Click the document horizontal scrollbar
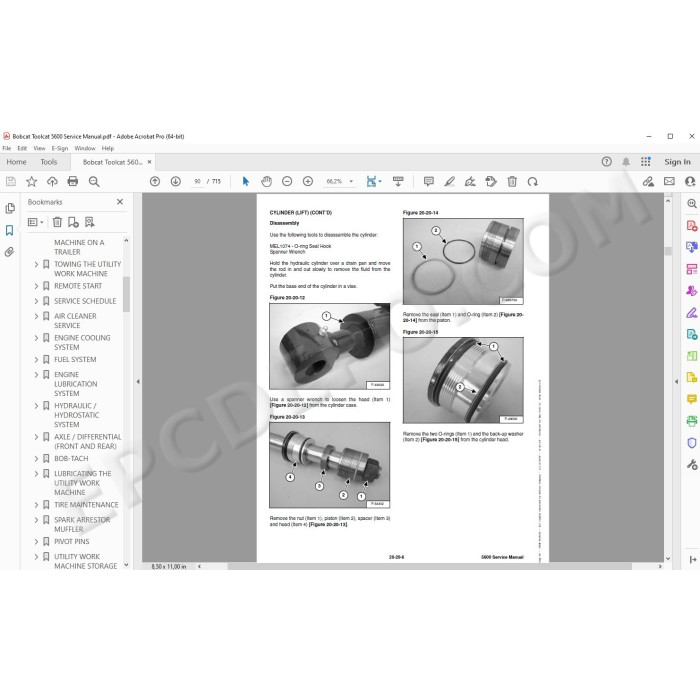Screen dimensions: 700x700 click(x=429, y=566)
